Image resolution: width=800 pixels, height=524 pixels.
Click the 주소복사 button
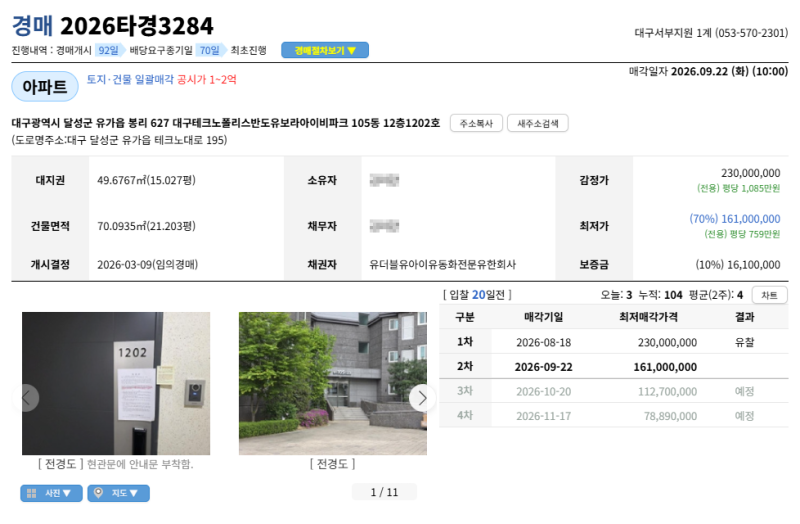[476, 123]
